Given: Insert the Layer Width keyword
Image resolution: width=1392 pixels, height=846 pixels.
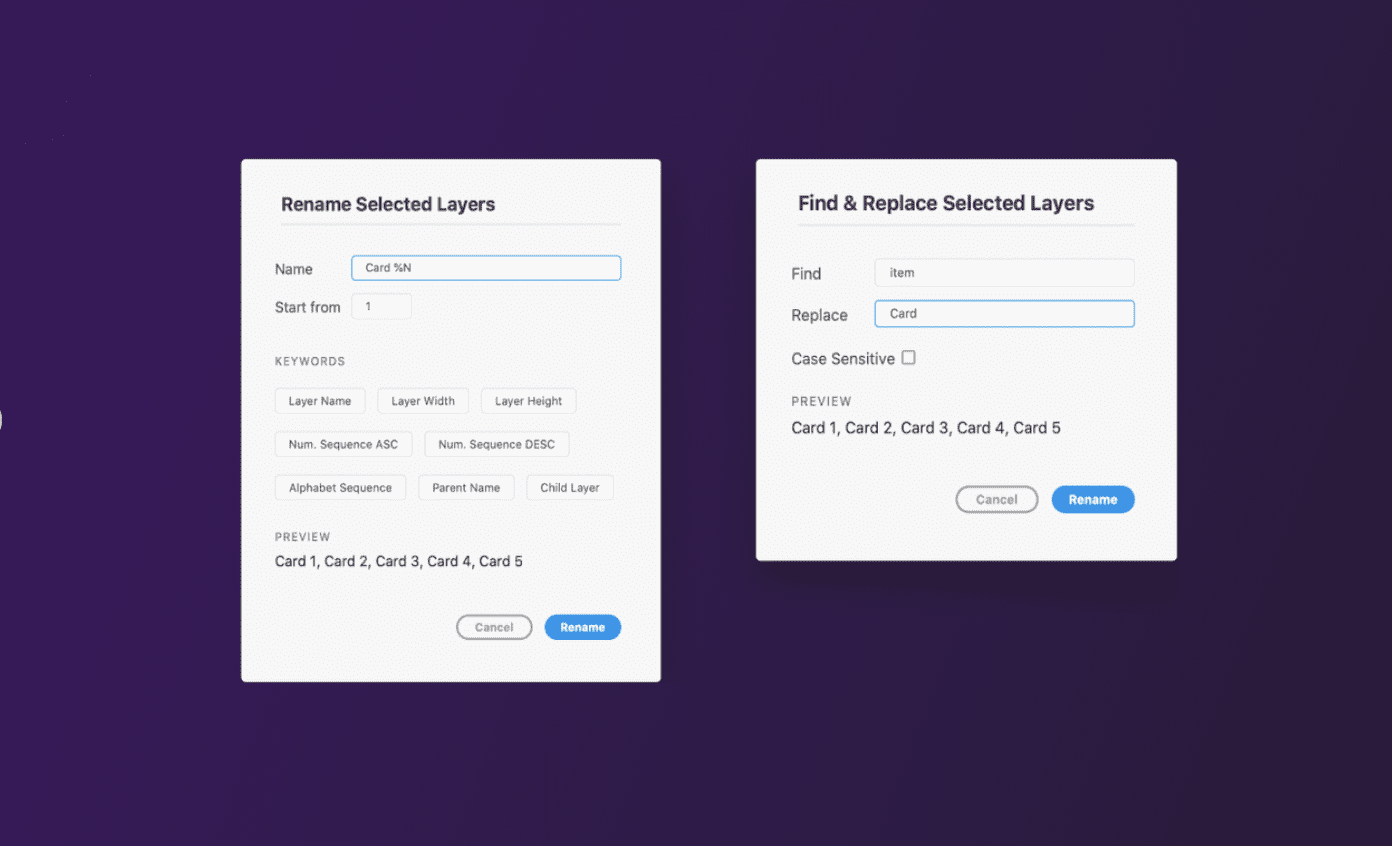Looking at the screenshot, I should click(423, 401).
